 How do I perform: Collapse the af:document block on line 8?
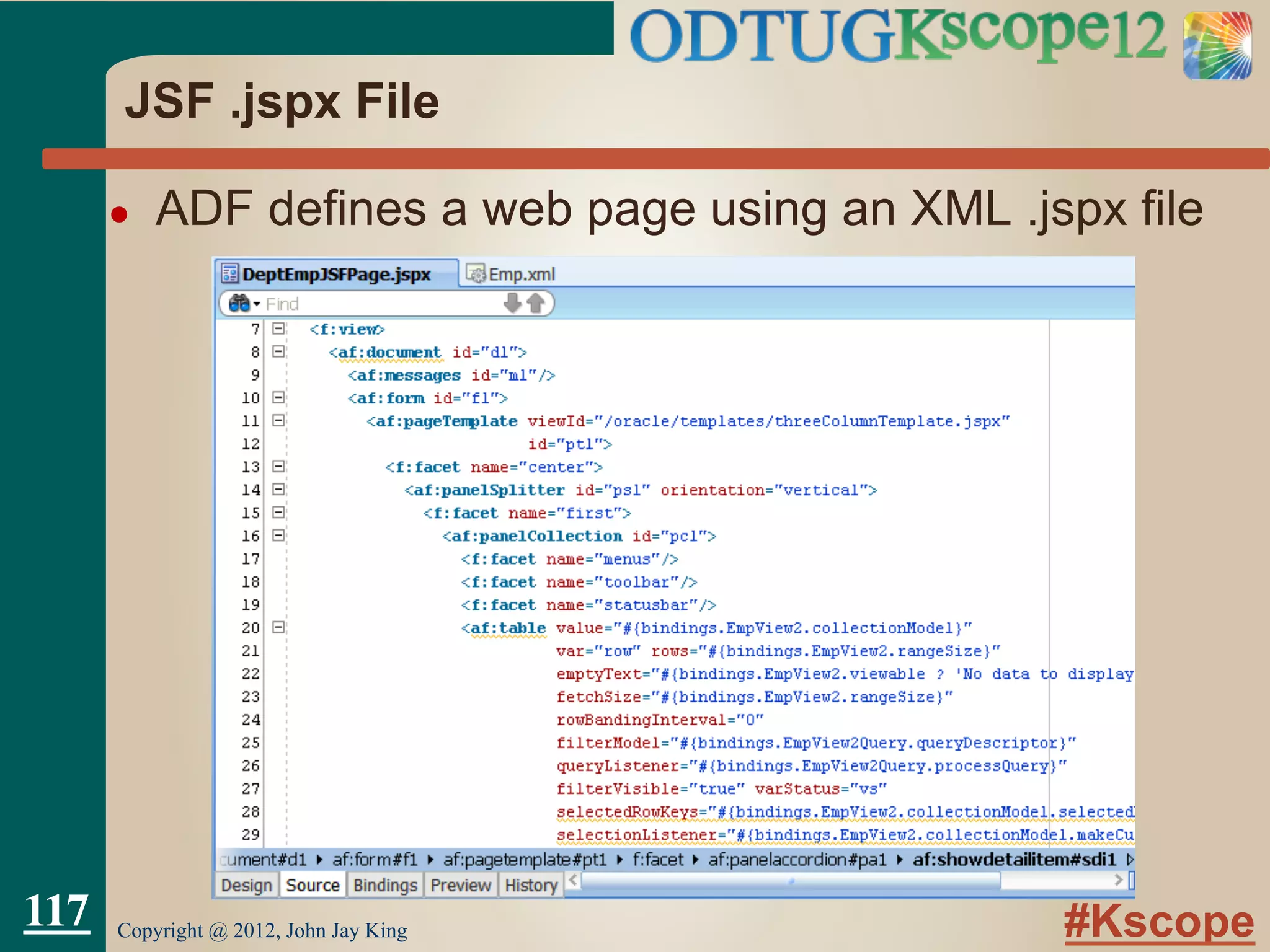[279, 351]
